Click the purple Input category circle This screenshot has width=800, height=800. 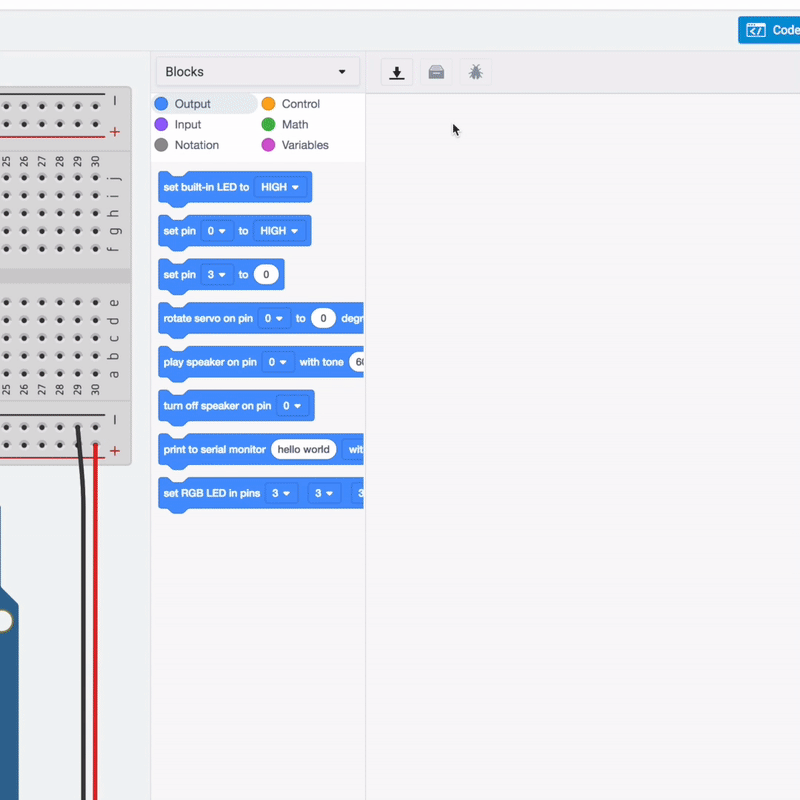(x=161, y=124)
